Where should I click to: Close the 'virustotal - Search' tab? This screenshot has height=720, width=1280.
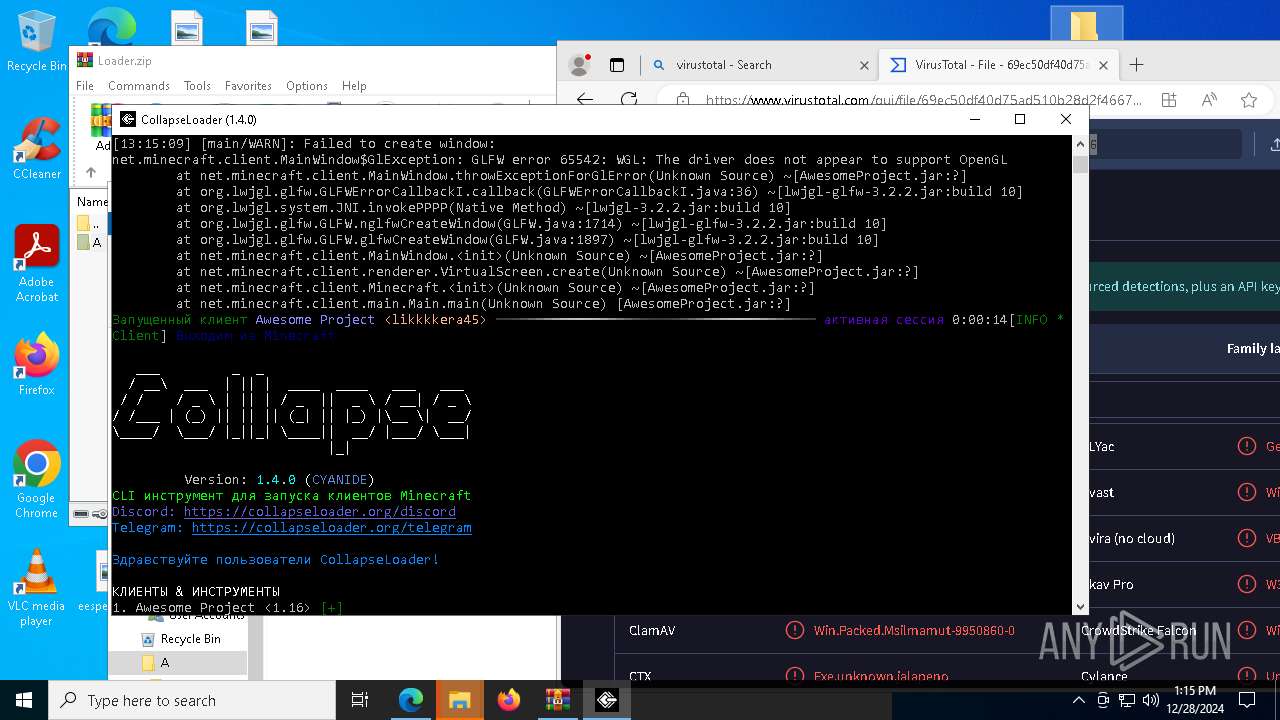pyautogui.click(x=864, y=65)
